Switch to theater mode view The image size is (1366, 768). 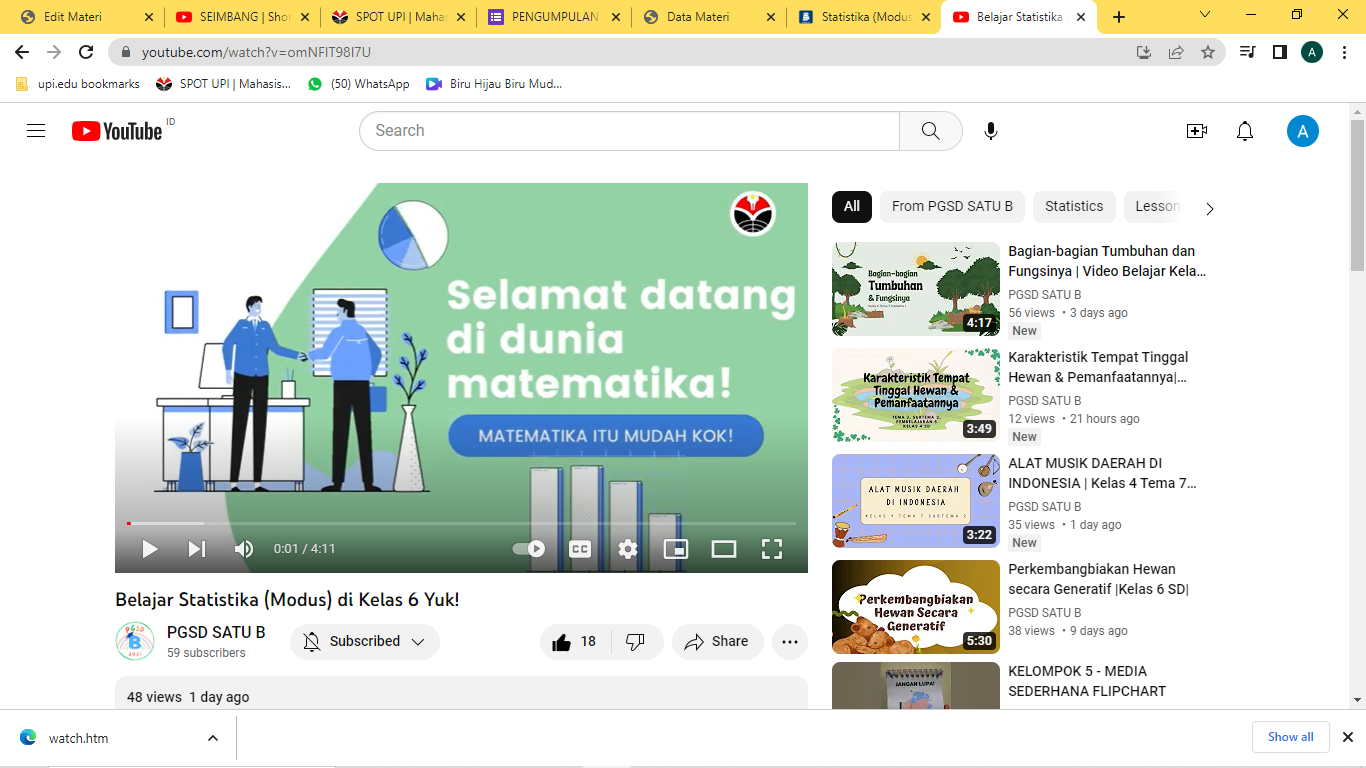(723, 549)
